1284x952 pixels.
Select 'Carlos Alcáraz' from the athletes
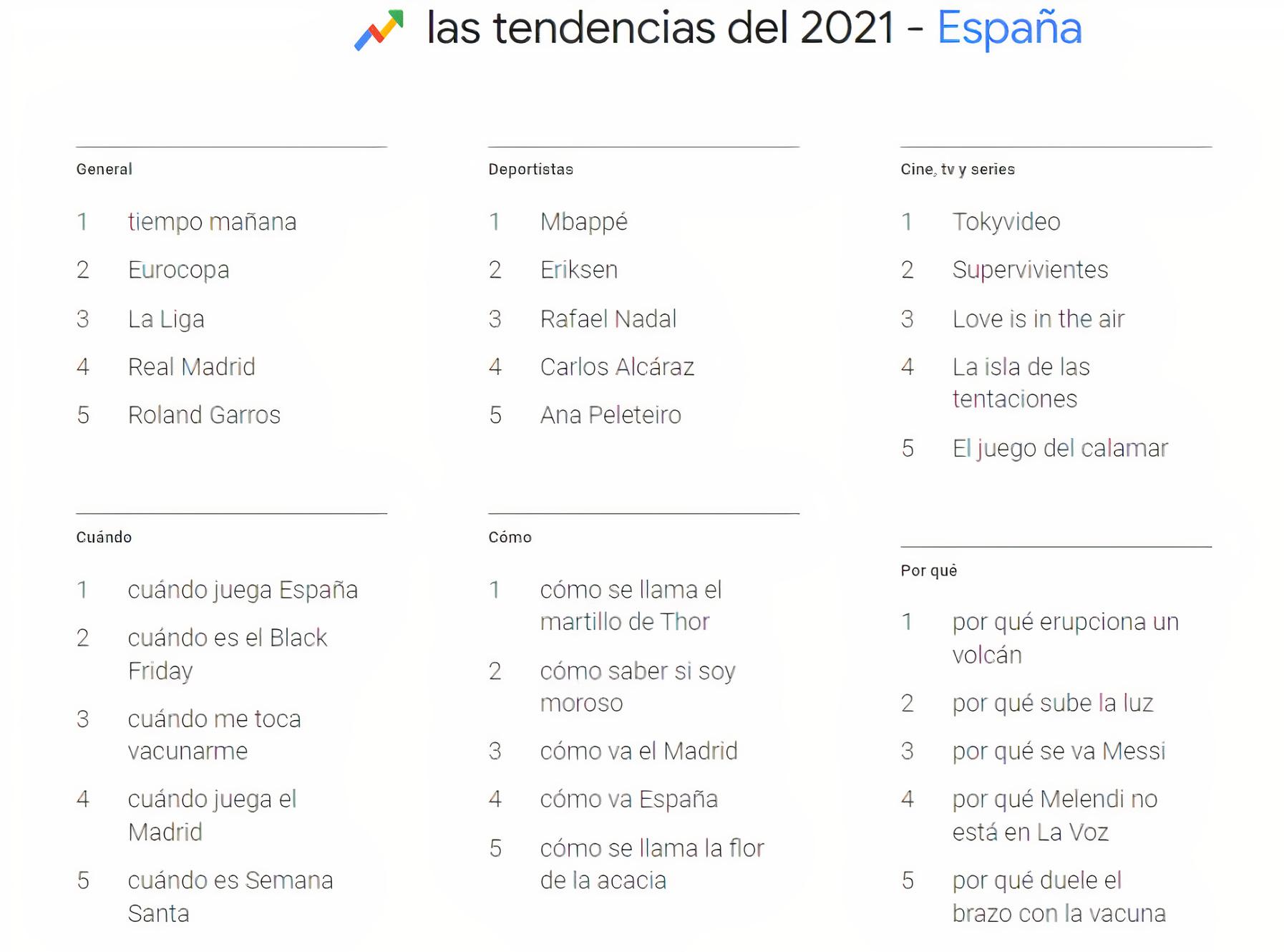click(617, 367)
